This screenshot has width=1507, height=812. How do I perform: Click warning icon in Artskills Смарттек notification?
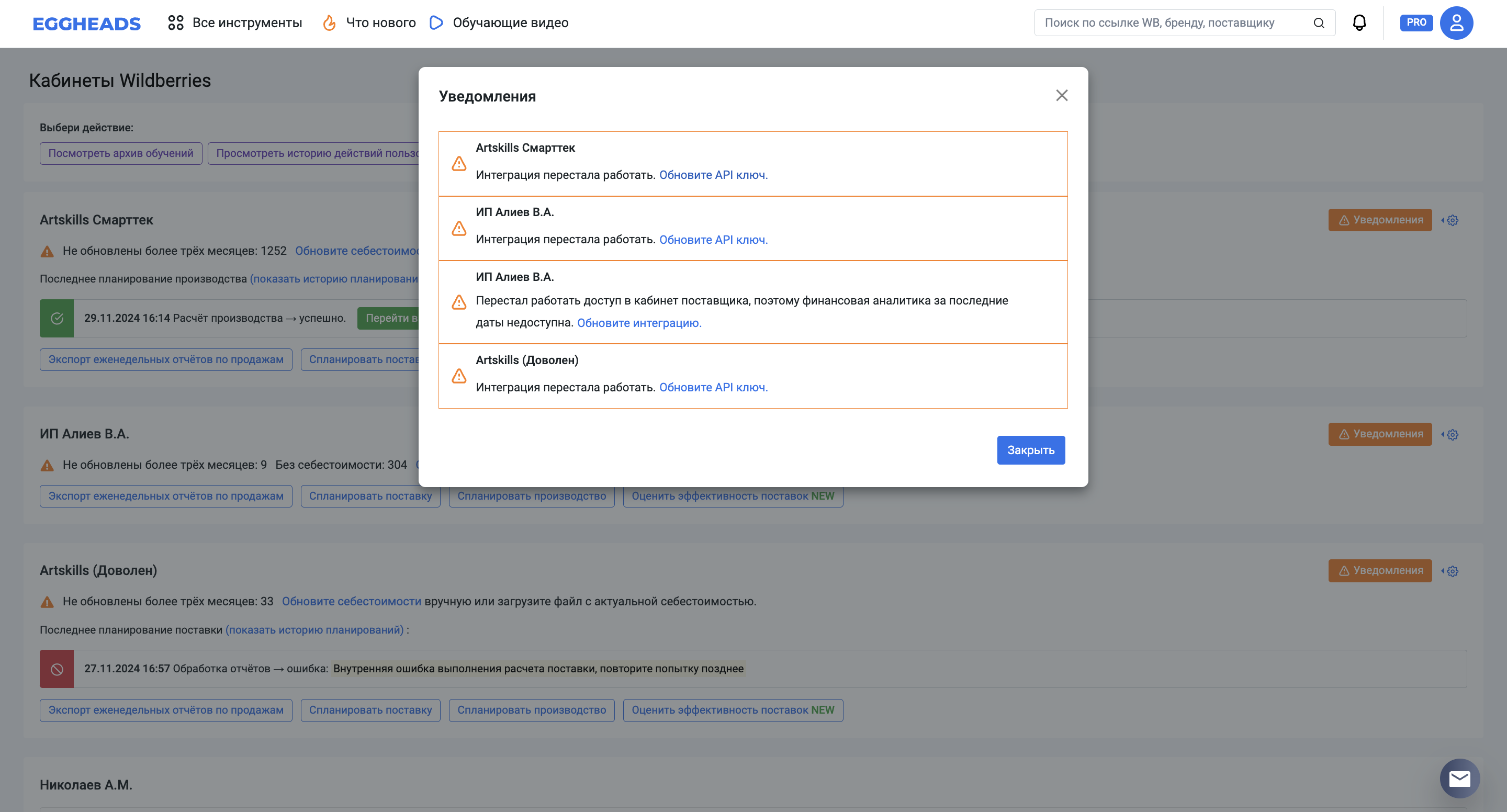(x=459, y=164)
